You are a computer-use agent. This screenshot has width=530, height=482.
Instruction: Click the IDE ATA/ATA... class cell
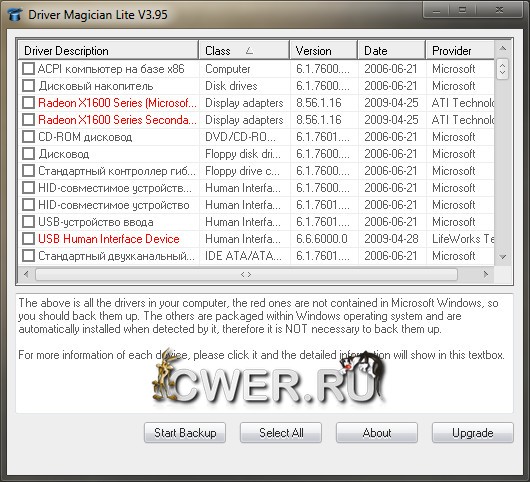pyautogui.click(x=243, y=256)
